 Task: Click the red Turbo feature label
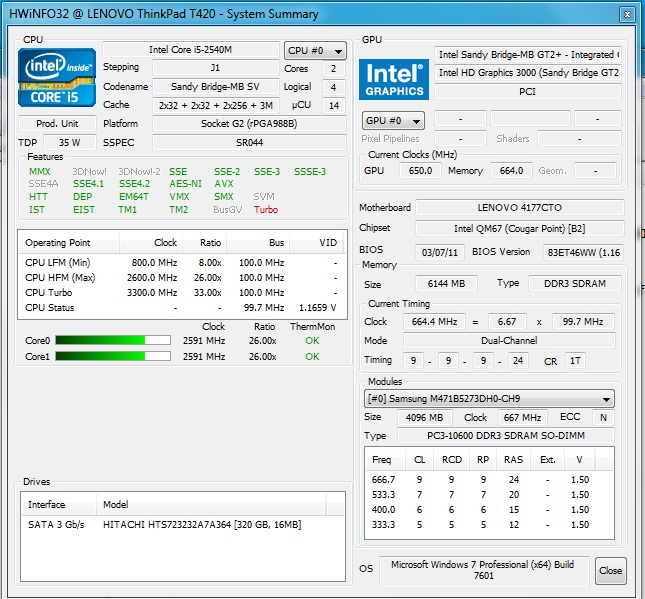click(266, 209)
